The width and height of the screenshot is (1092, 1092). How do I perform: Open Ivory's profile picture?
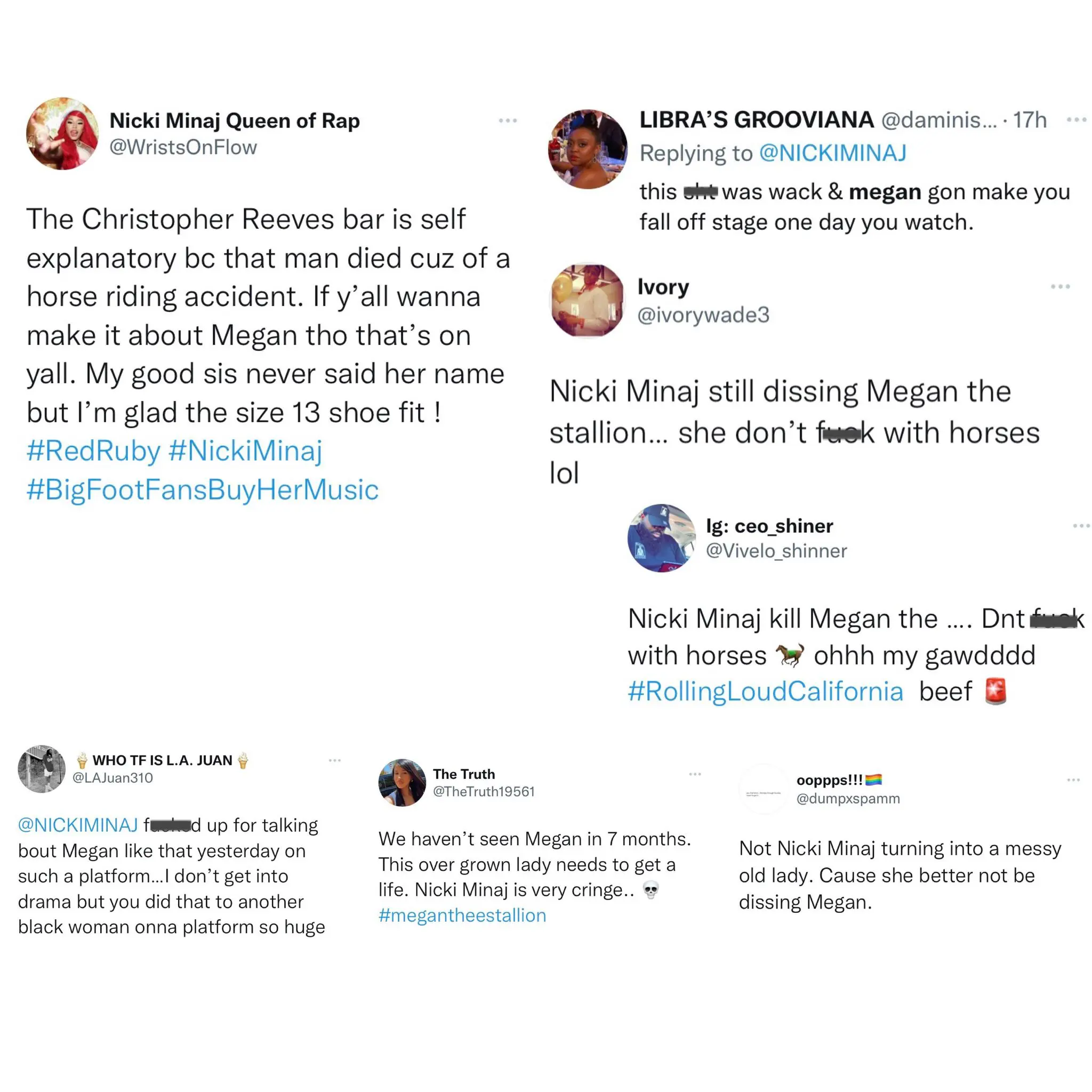point(587,300)
